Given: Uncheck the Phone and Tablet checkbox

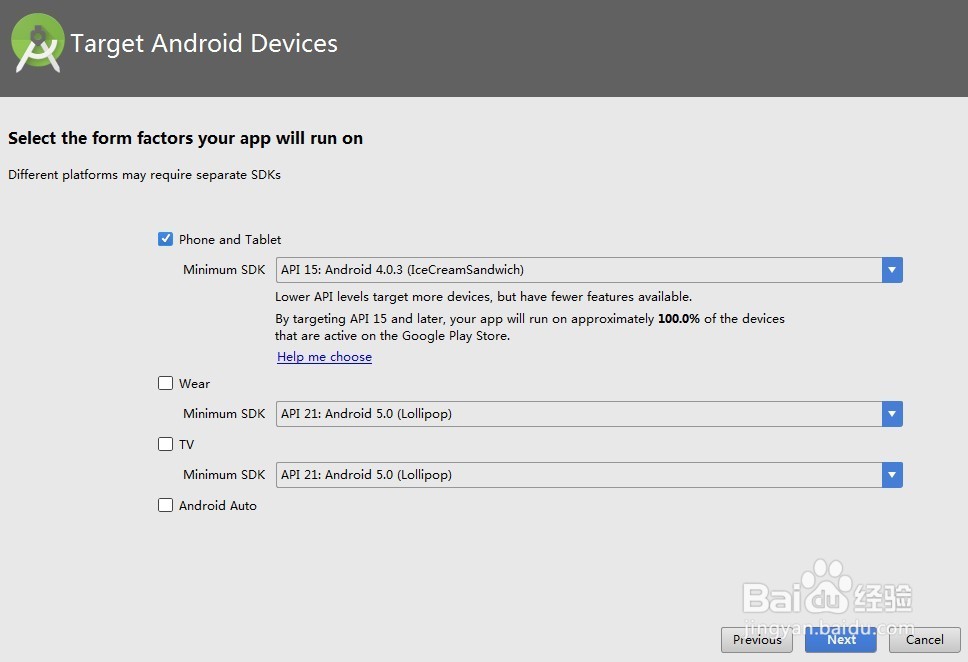Looking at the screenshot, I should pyautogui.click(x=165, y=239).
